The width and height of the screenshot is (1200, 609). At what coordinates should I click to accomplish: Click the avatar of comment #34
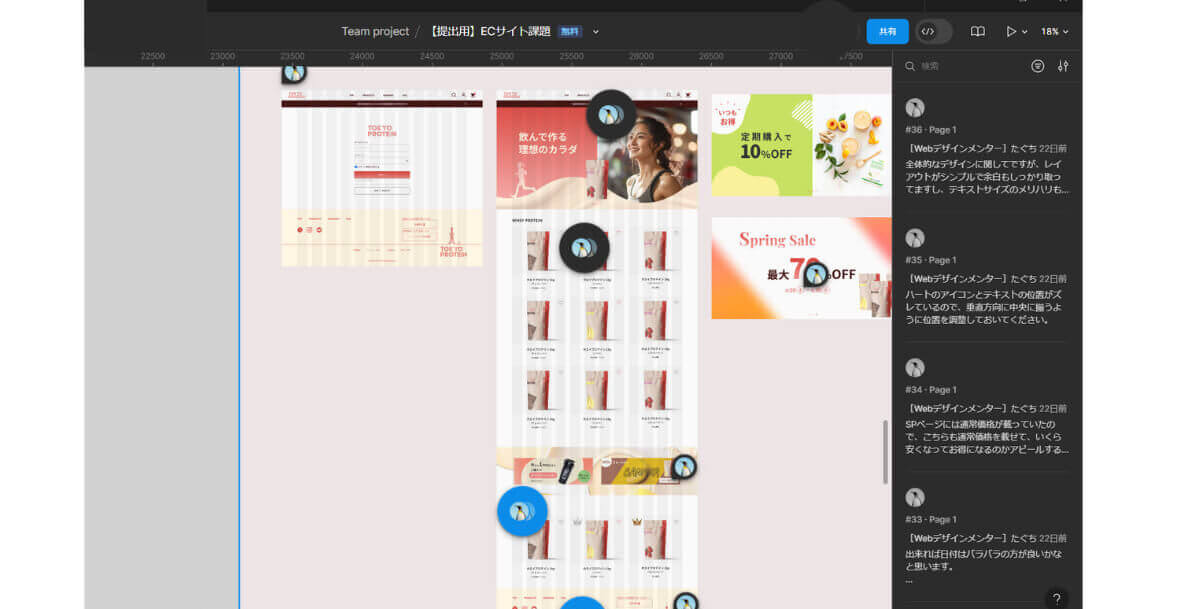[915, 367]
